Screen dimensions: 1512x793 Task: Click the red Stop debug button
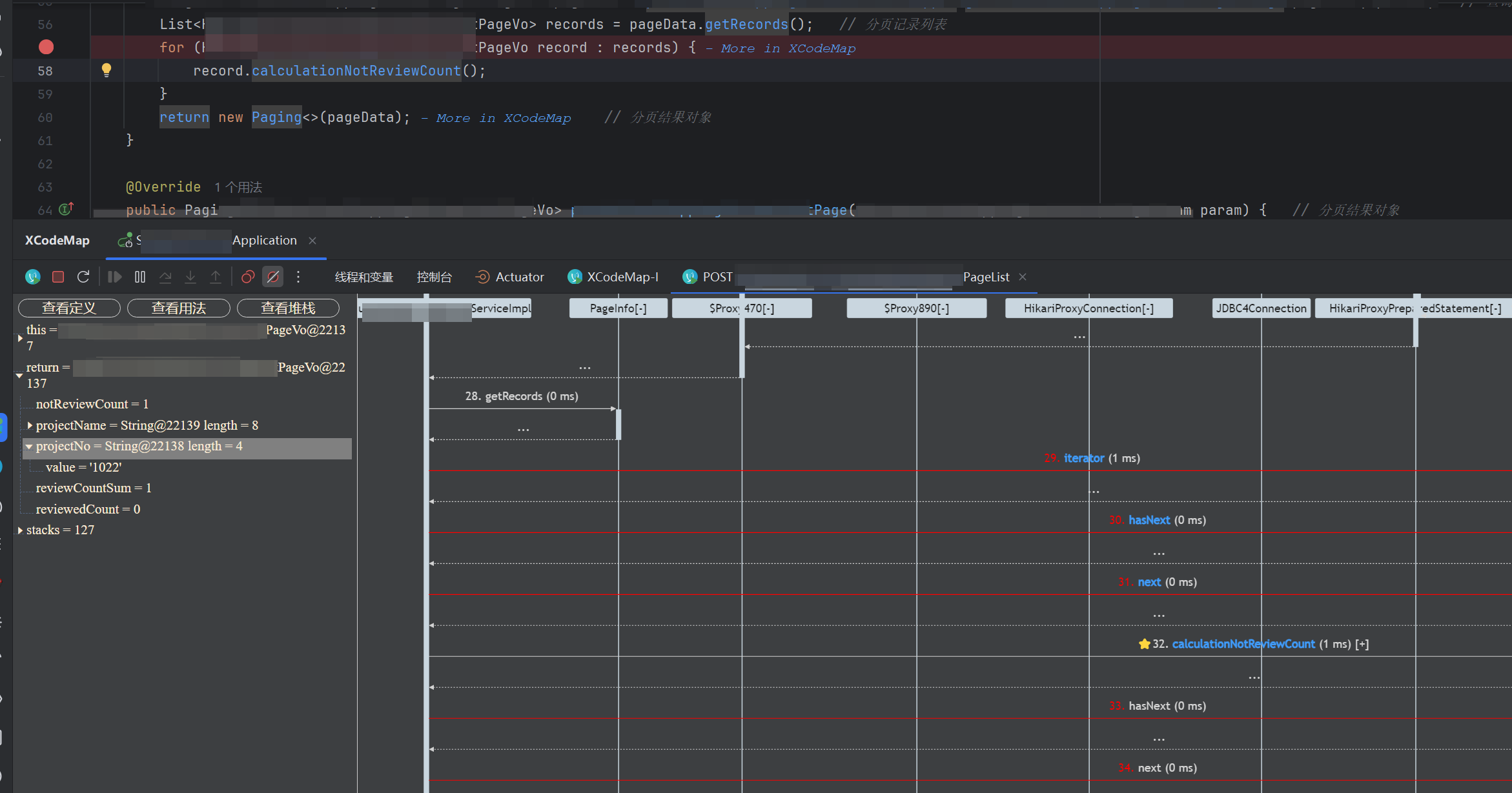(x=58, y=277)
